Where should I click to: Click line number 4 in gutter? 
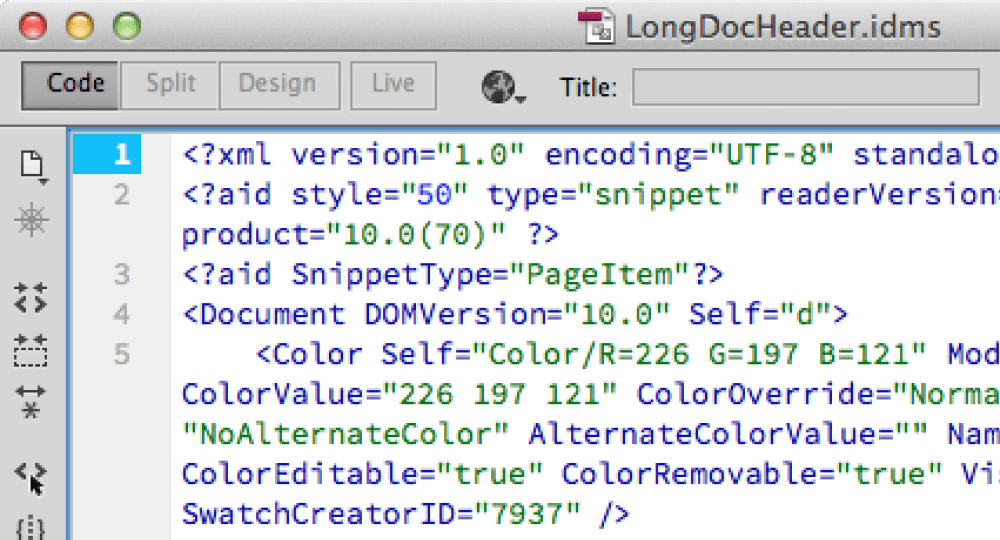(x=121, y=314)
